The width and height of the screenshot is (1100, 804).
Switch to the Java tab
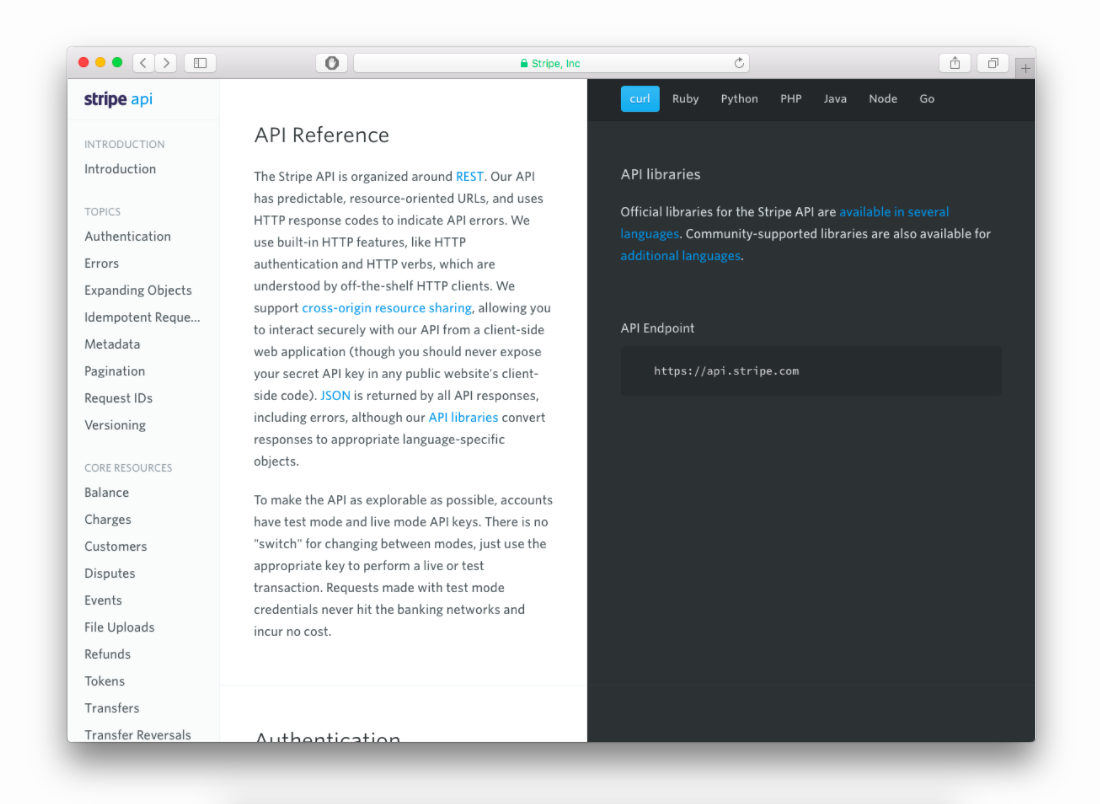click(x=835, y=99)
